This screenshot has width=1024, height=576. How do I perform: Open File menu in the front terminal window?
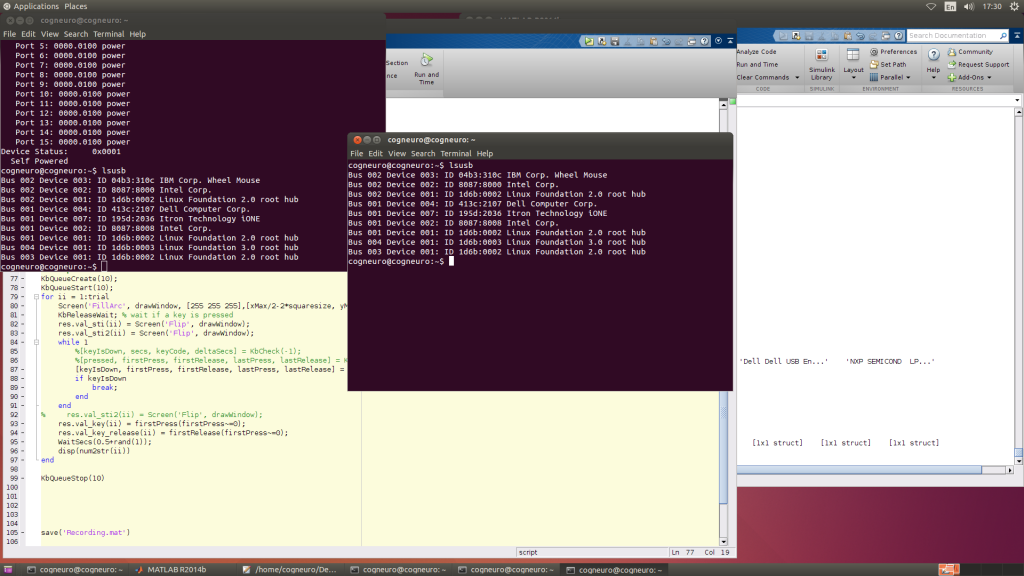coord(357,153)
